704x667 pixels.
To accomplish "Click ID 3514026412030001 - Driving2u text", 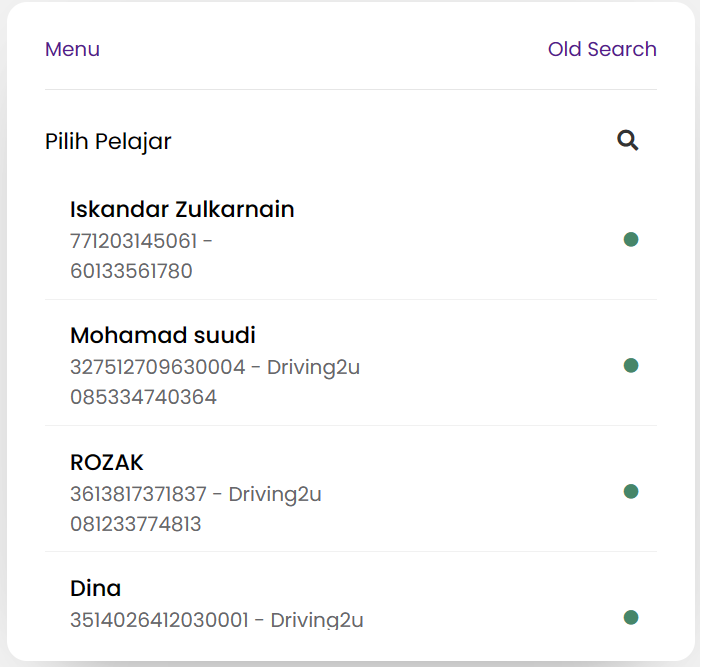I will point(217,620).
